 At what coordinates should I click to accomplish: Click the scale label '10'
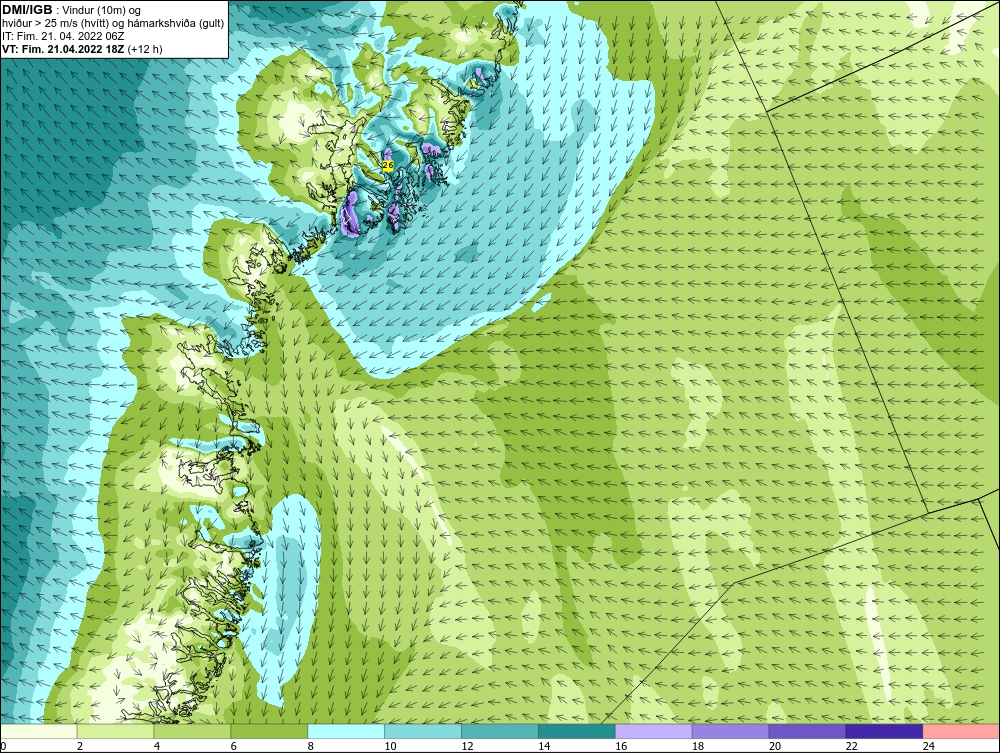pos(390,746)
